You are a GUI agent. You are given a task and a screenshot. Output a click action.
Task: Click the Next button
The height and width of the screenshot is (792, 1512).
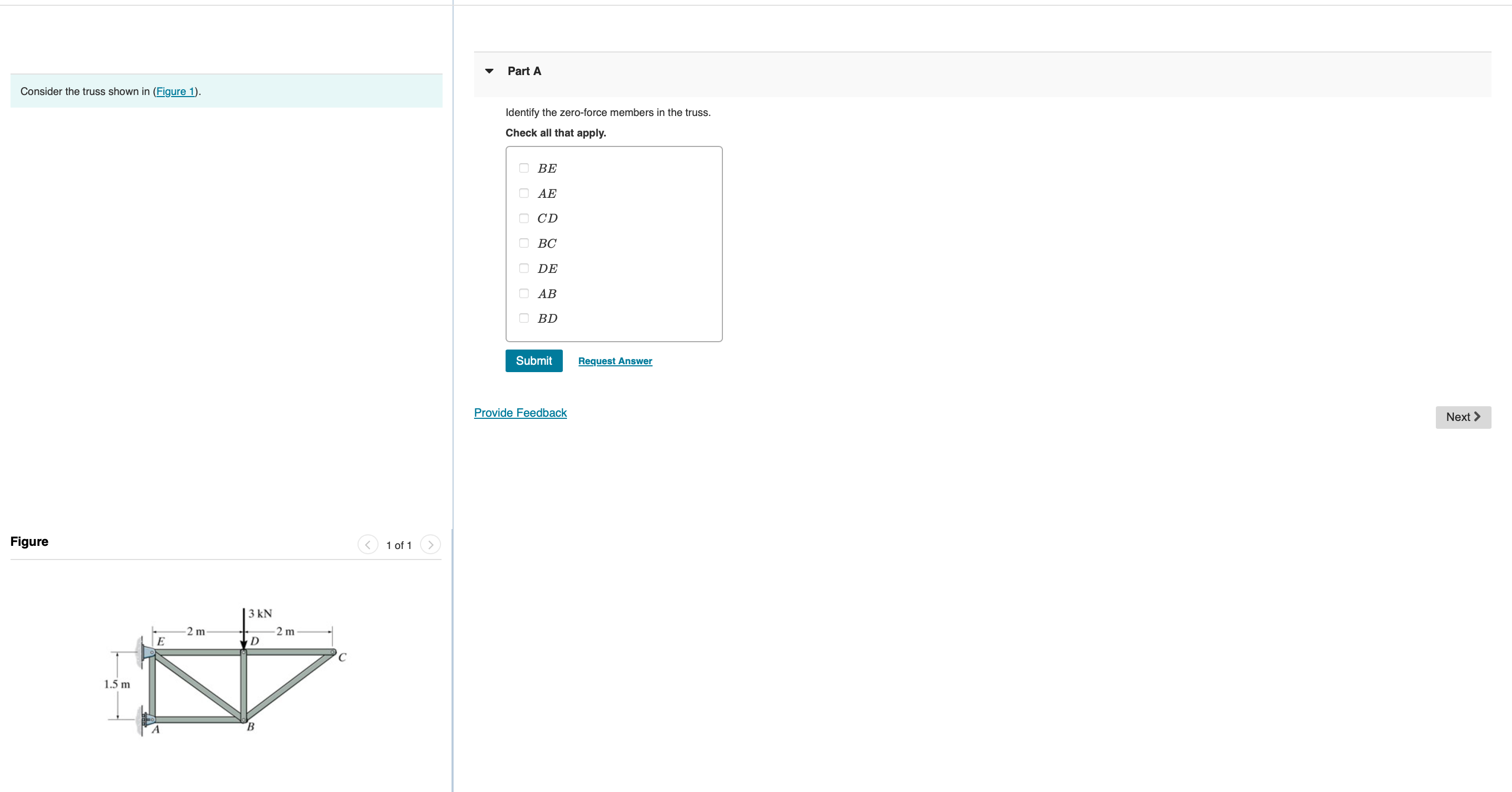click(1463, 417)
